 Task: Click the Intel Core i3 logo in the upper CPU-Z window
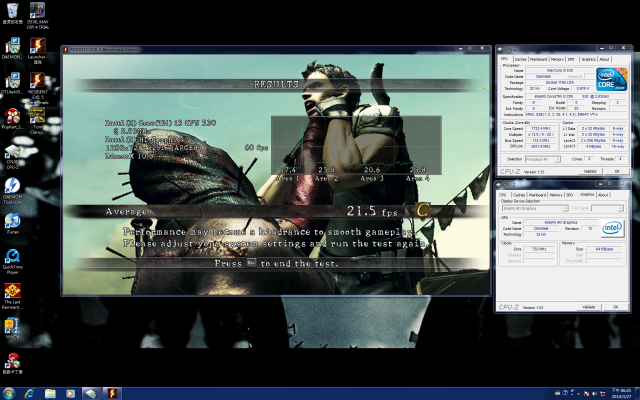pyautogui.click(x=611, y=79)
